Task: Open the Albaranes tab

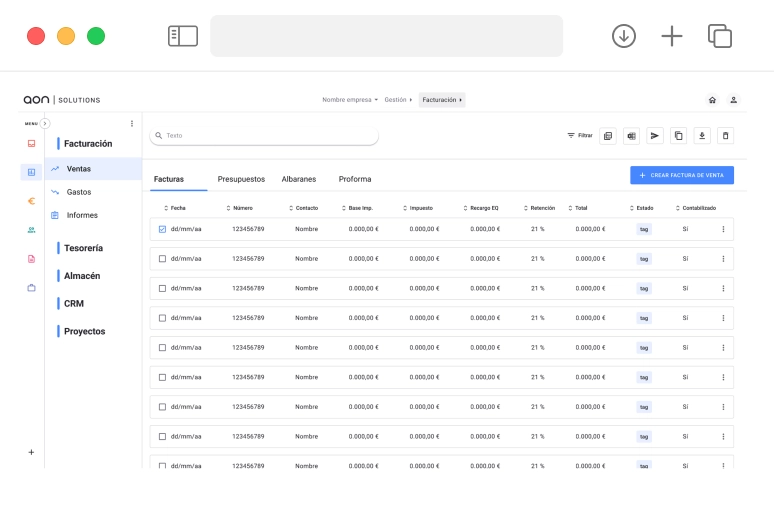Action: coord(299,179)
